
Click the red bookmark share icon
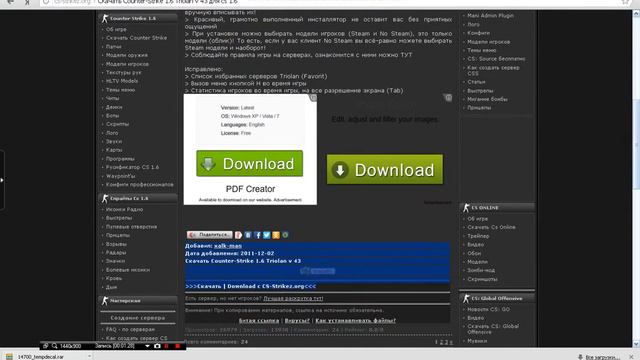tap(238, 235)
